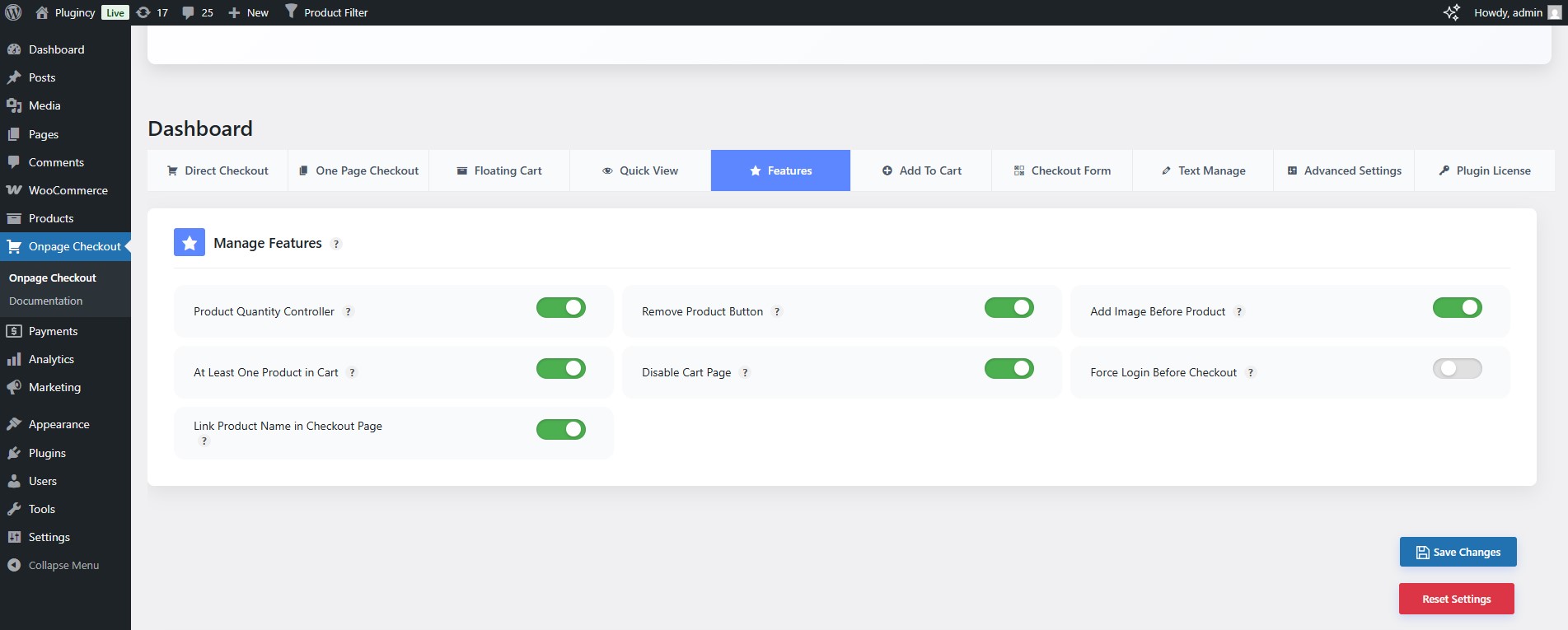Click the Live status badge
This screenshot has width=1568, height=630.
pos(115,12)
